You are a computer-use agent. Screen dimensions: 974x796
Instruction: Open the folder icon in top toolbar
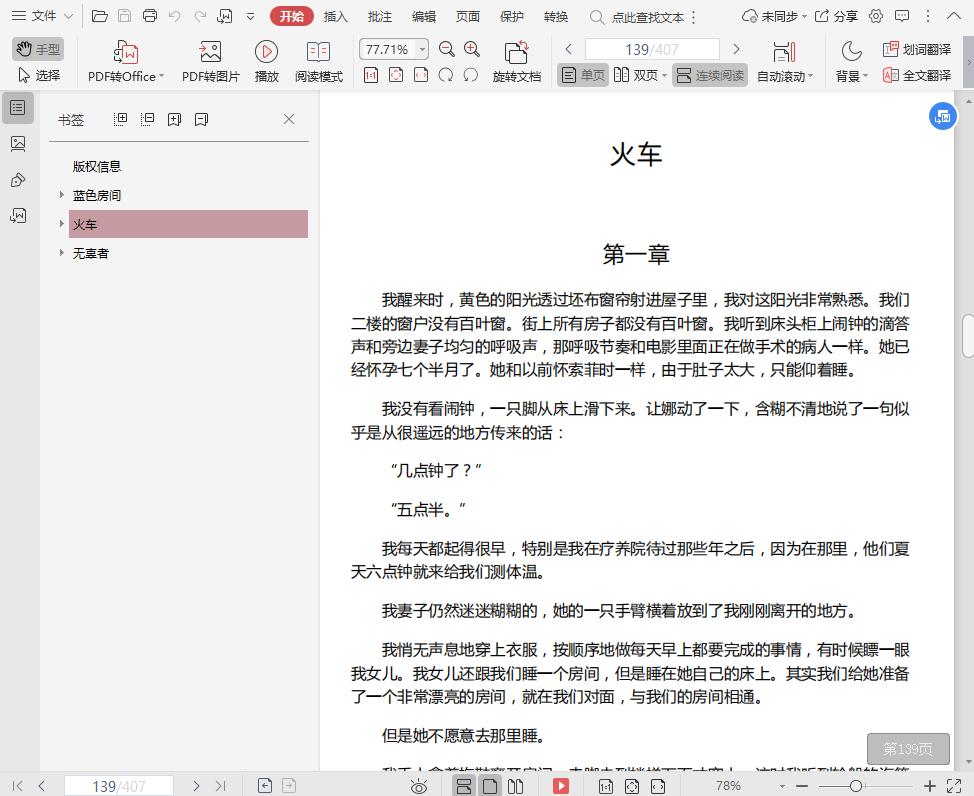pyautogui.click(x=99, y=16)
